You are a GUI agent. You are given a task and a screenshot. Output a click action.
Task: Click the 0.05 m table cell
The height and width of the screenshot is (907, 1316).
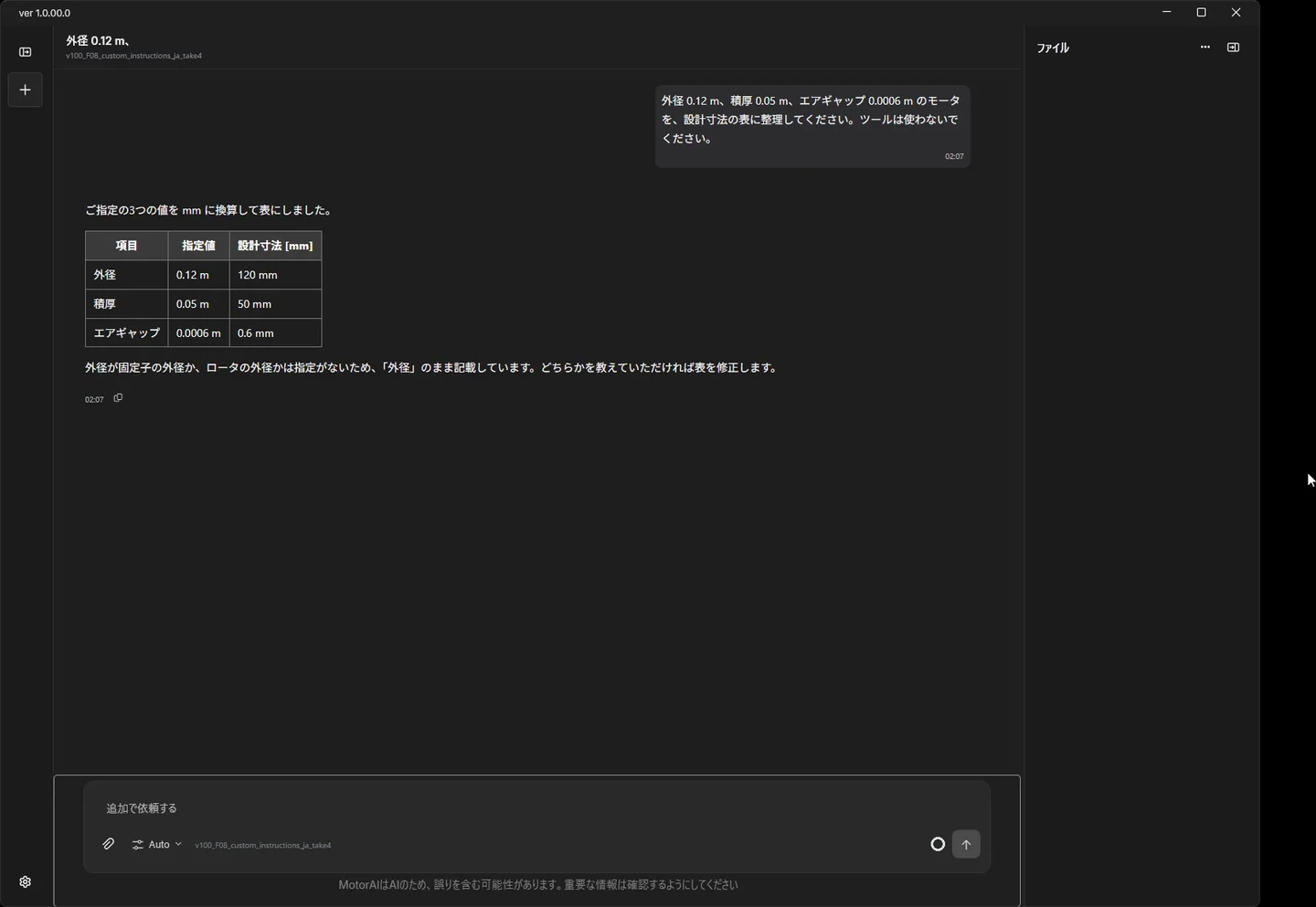[x=198, y=304]
